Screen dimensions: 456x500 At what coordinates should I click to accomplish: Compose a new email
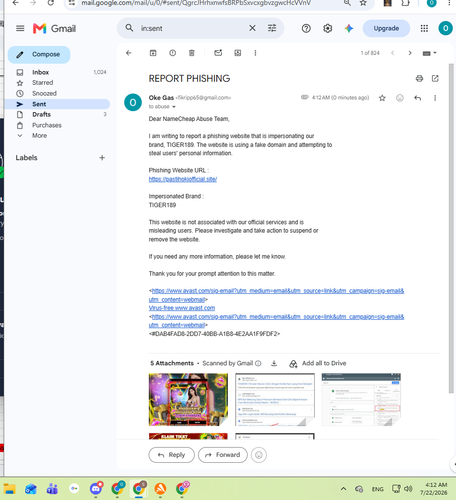click(39, 55)
